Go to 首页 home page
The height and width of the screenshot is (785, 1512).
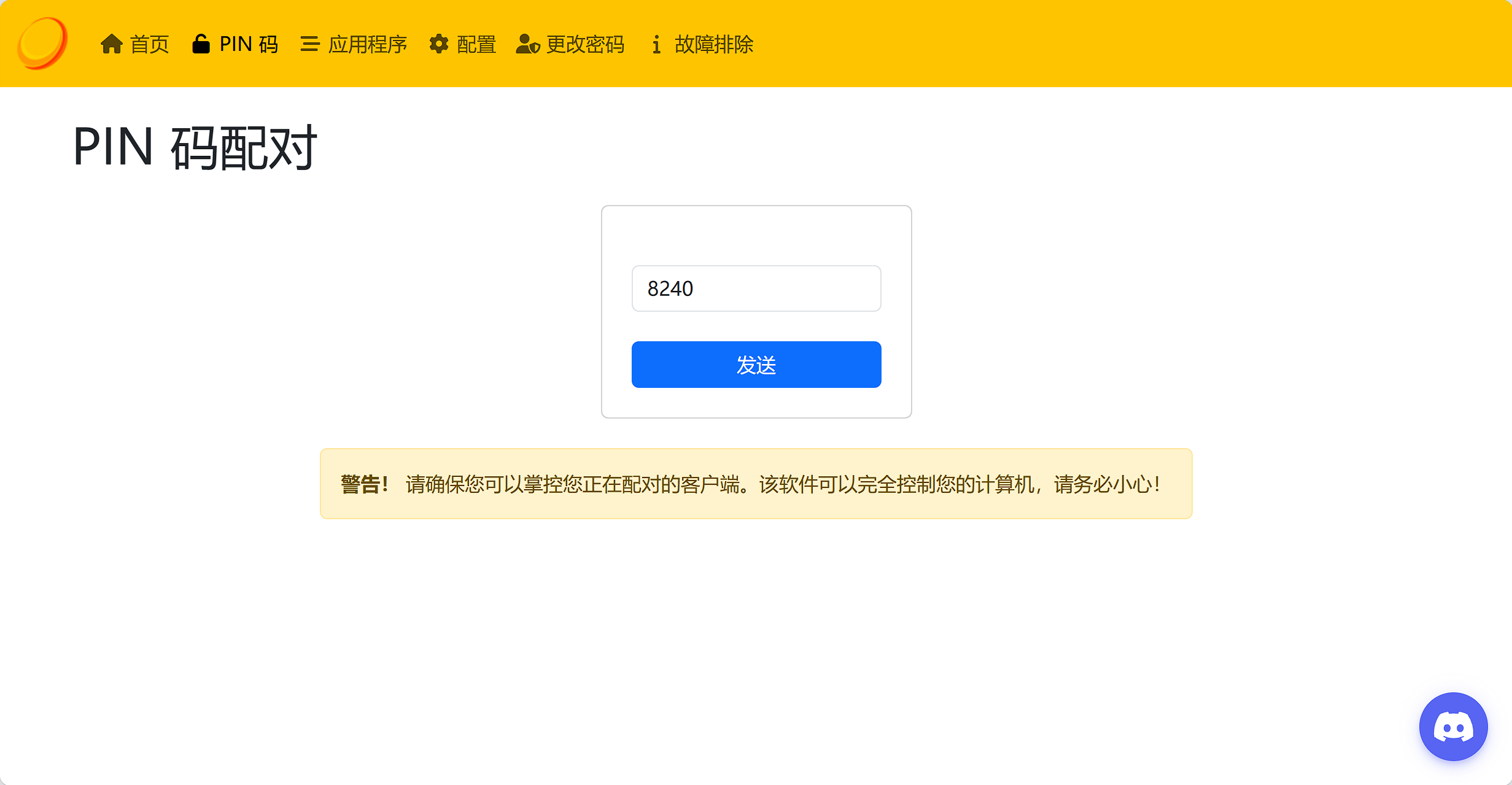149,44
